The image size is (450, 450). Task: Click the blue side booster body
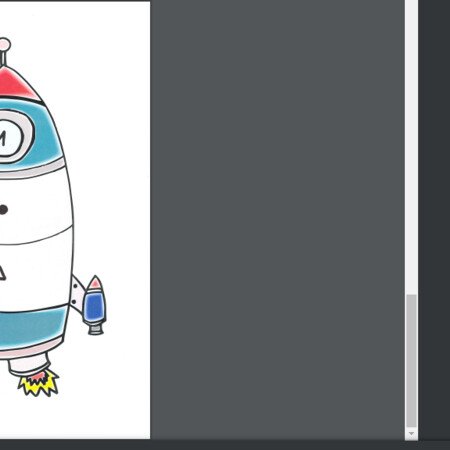pyautogui.click(x=94, y=307)
